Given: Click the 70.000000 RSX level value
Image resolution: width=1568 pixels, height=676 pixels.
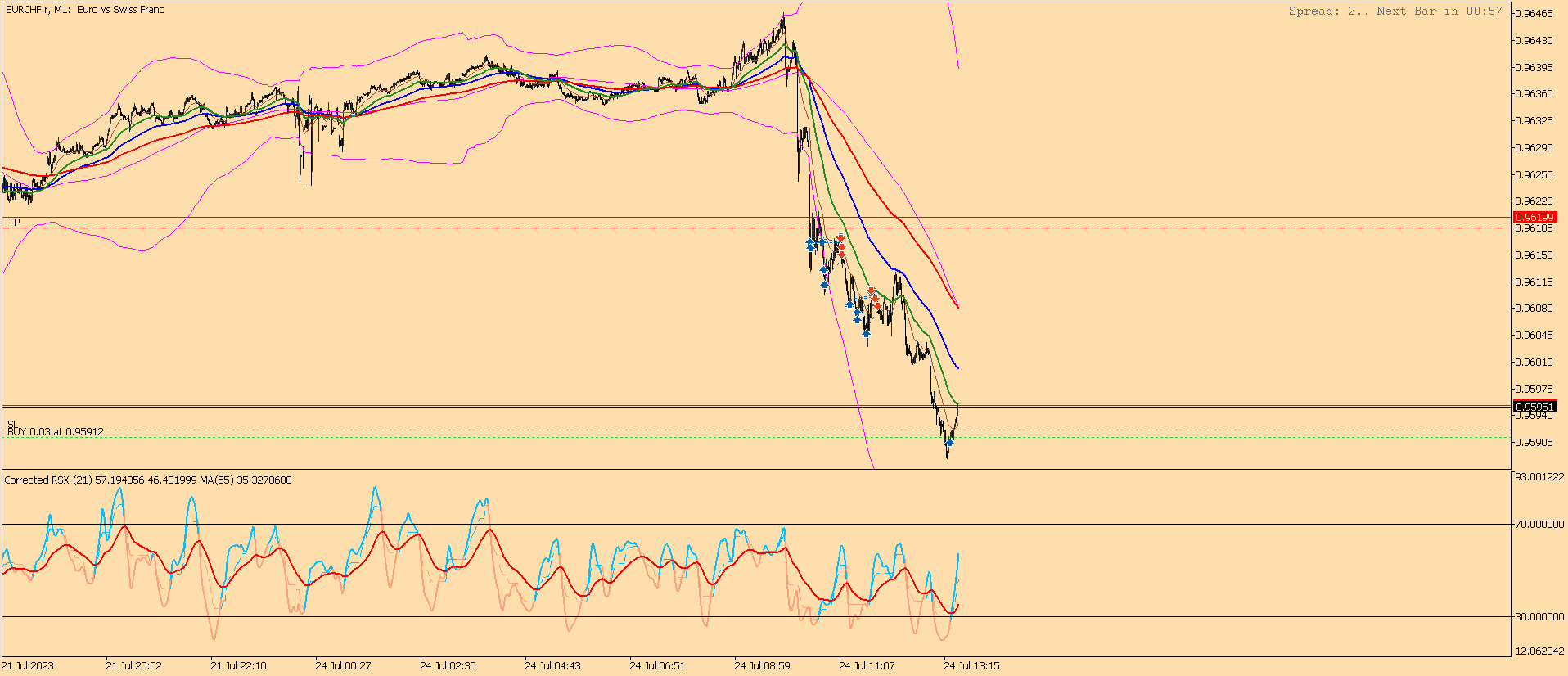Looking at the screenshot, I should pos(1539,524).
